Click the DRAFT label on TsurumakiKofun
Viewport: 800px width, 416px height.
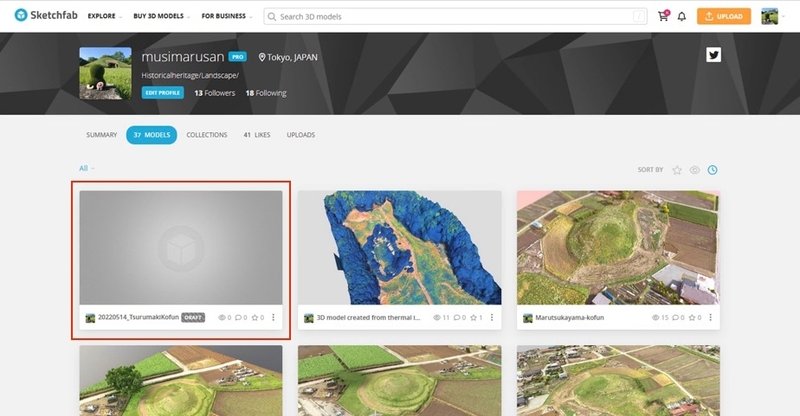click(193, 317)
